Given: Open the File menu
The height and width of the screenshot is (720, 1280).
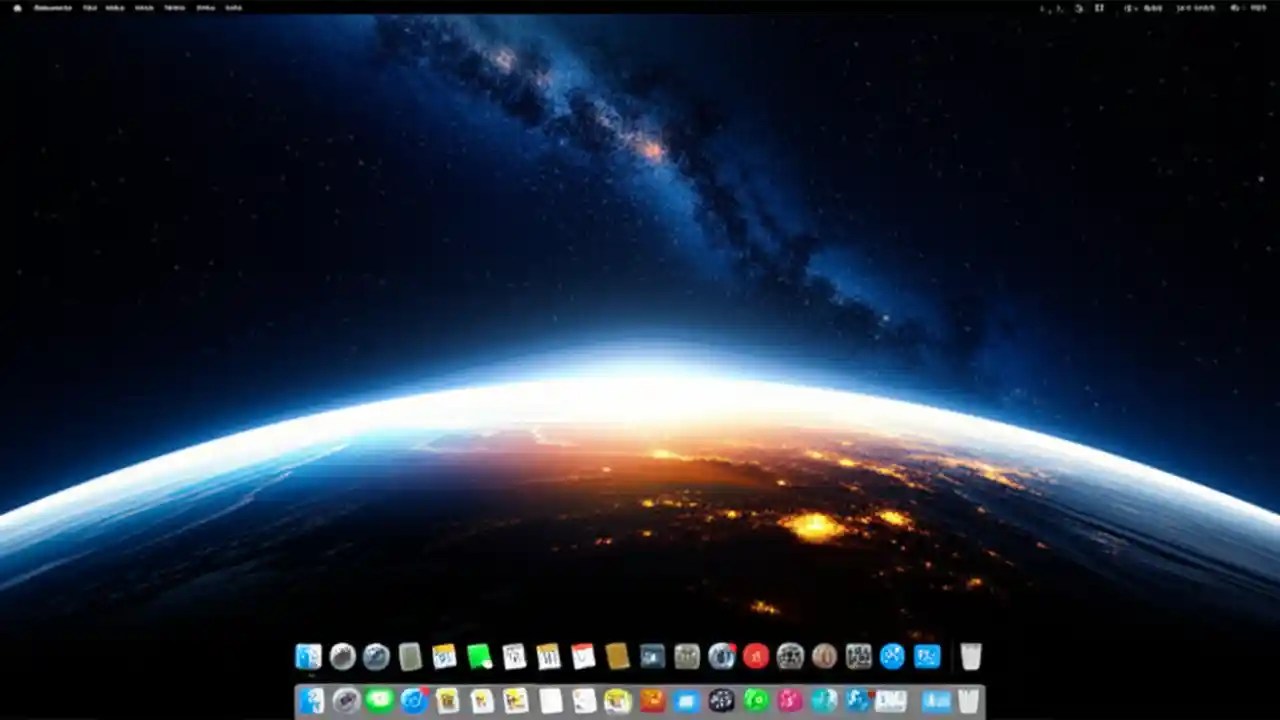Looking at the screenshot, I should pyautogui.click(x=90, y=8).
